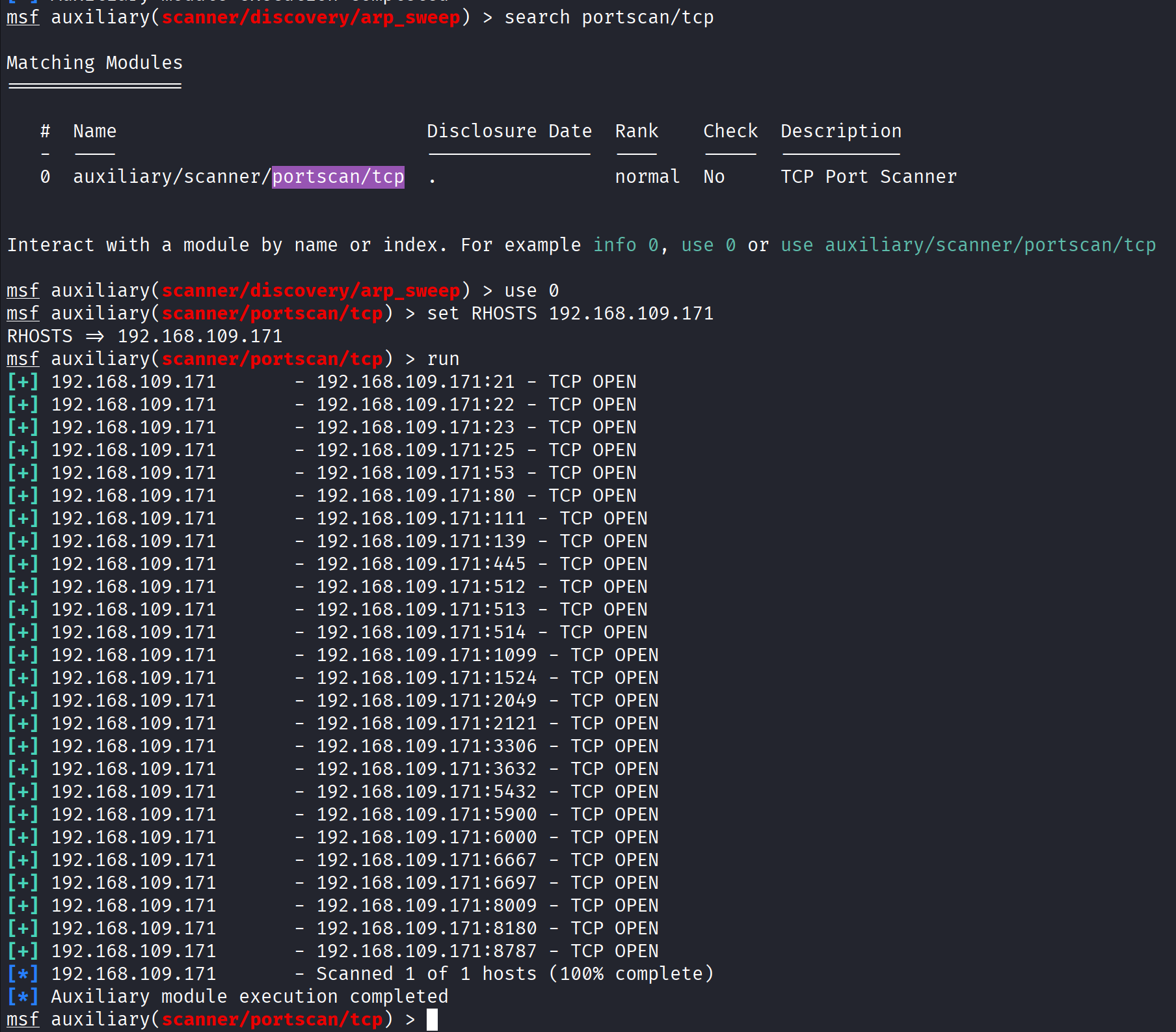Click the module index '0' in table
Screen dimensions: 1176x1032
point(45,176)
